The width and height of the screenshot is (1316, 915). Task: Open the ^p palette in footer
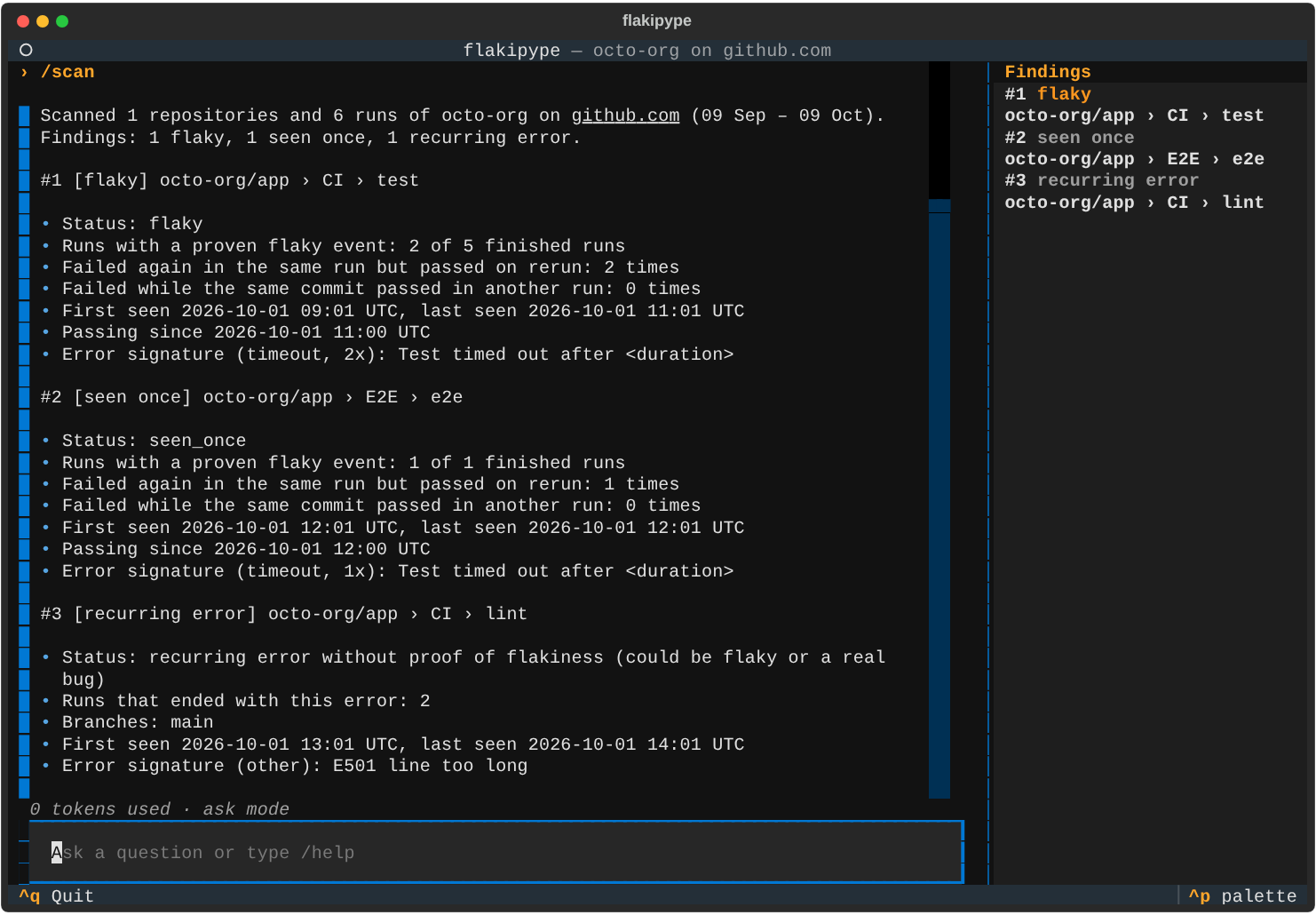pyautogui.click(x=1242, y=895)
